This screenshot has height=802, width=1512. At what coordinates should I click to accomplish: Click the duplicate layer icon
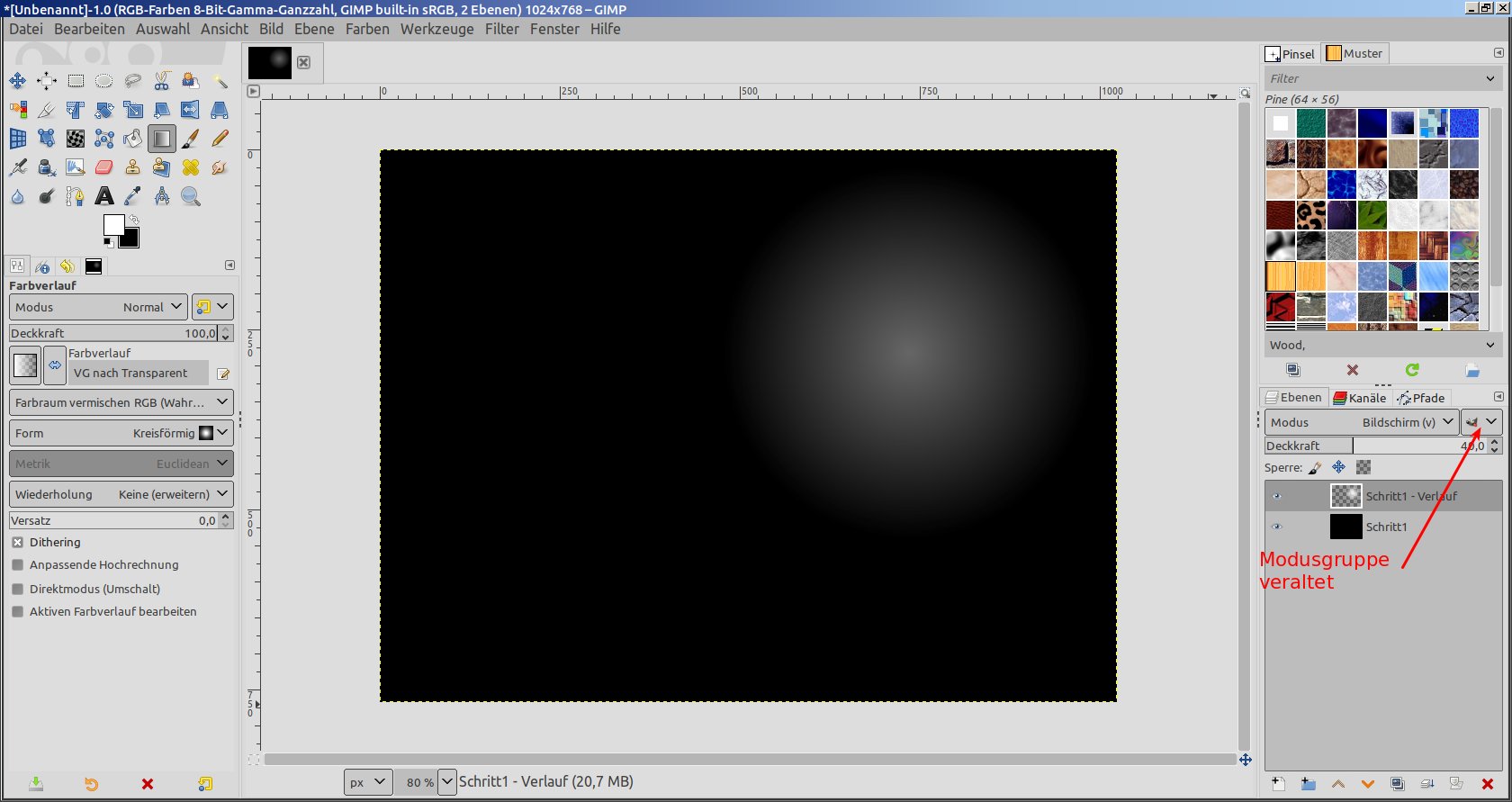tap(1397, 784)
